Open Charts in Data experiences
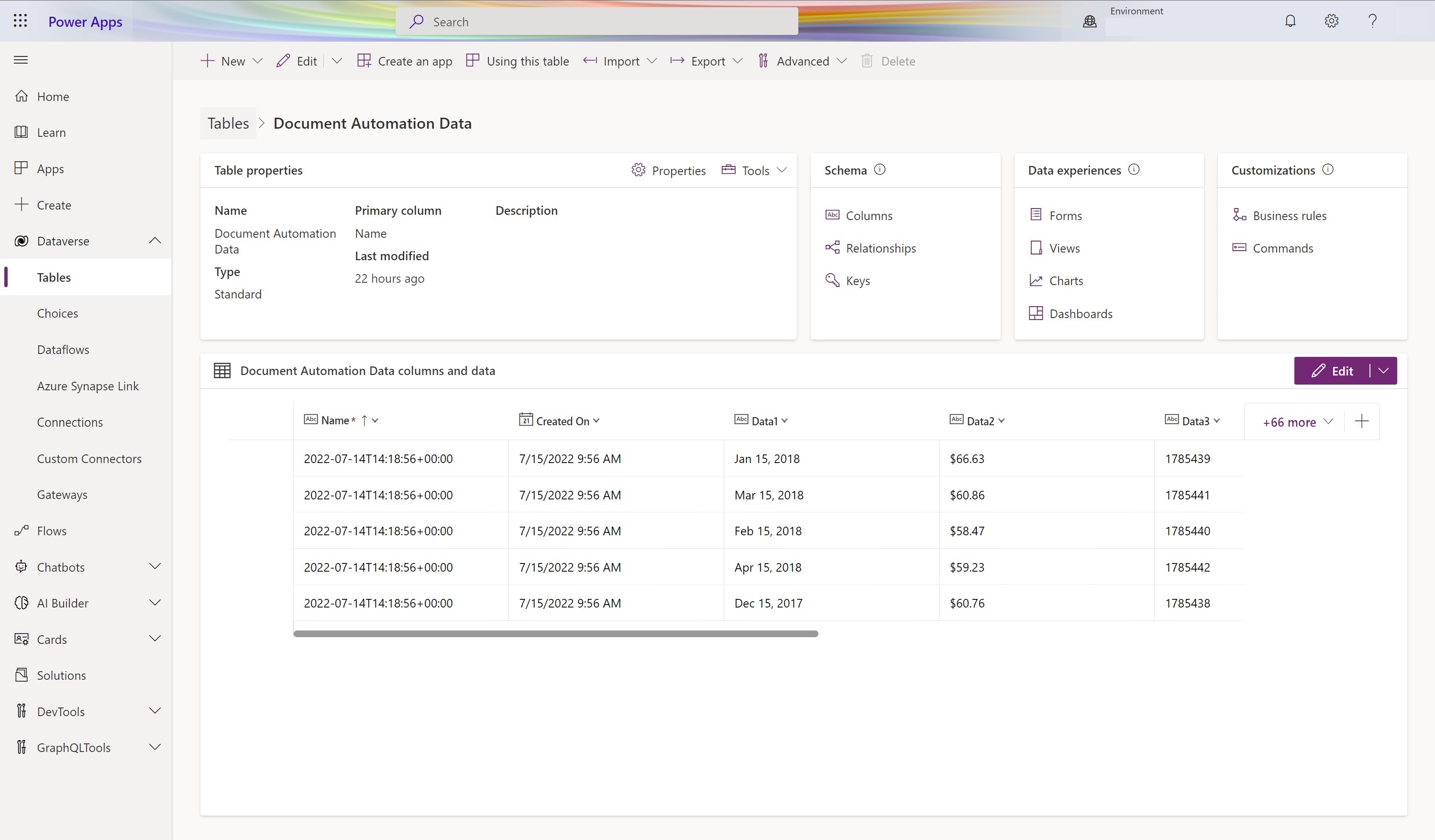The image size is (1435, 840). 1056,280
